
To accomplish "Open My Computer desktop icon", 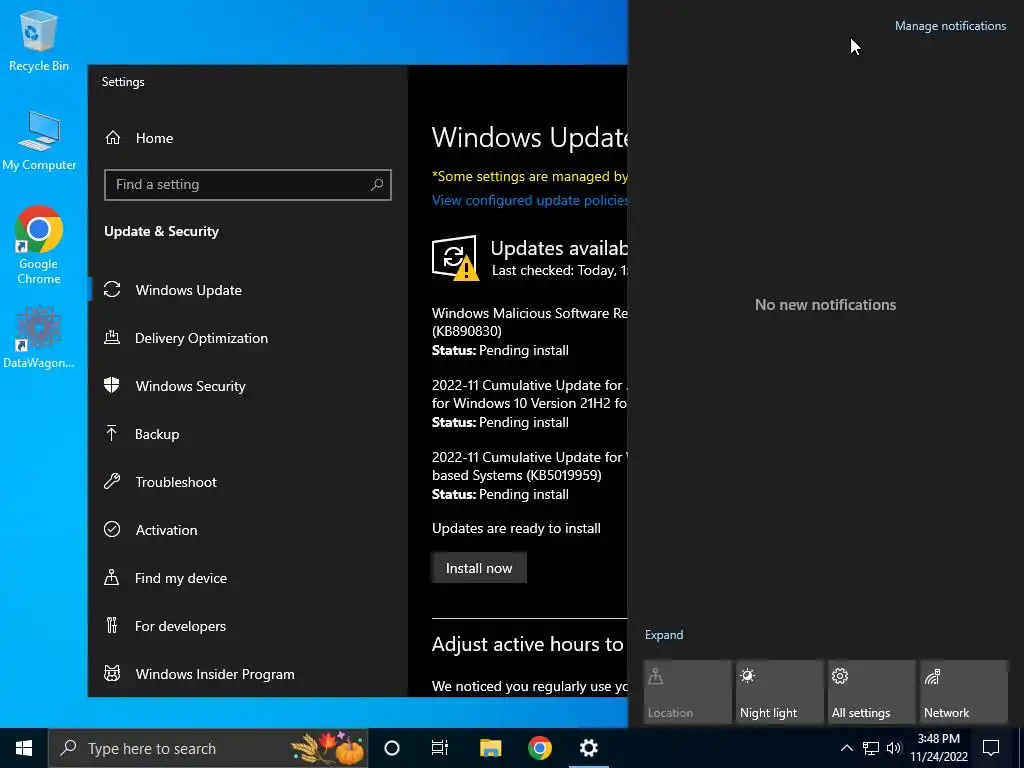I will pos(39,141).
